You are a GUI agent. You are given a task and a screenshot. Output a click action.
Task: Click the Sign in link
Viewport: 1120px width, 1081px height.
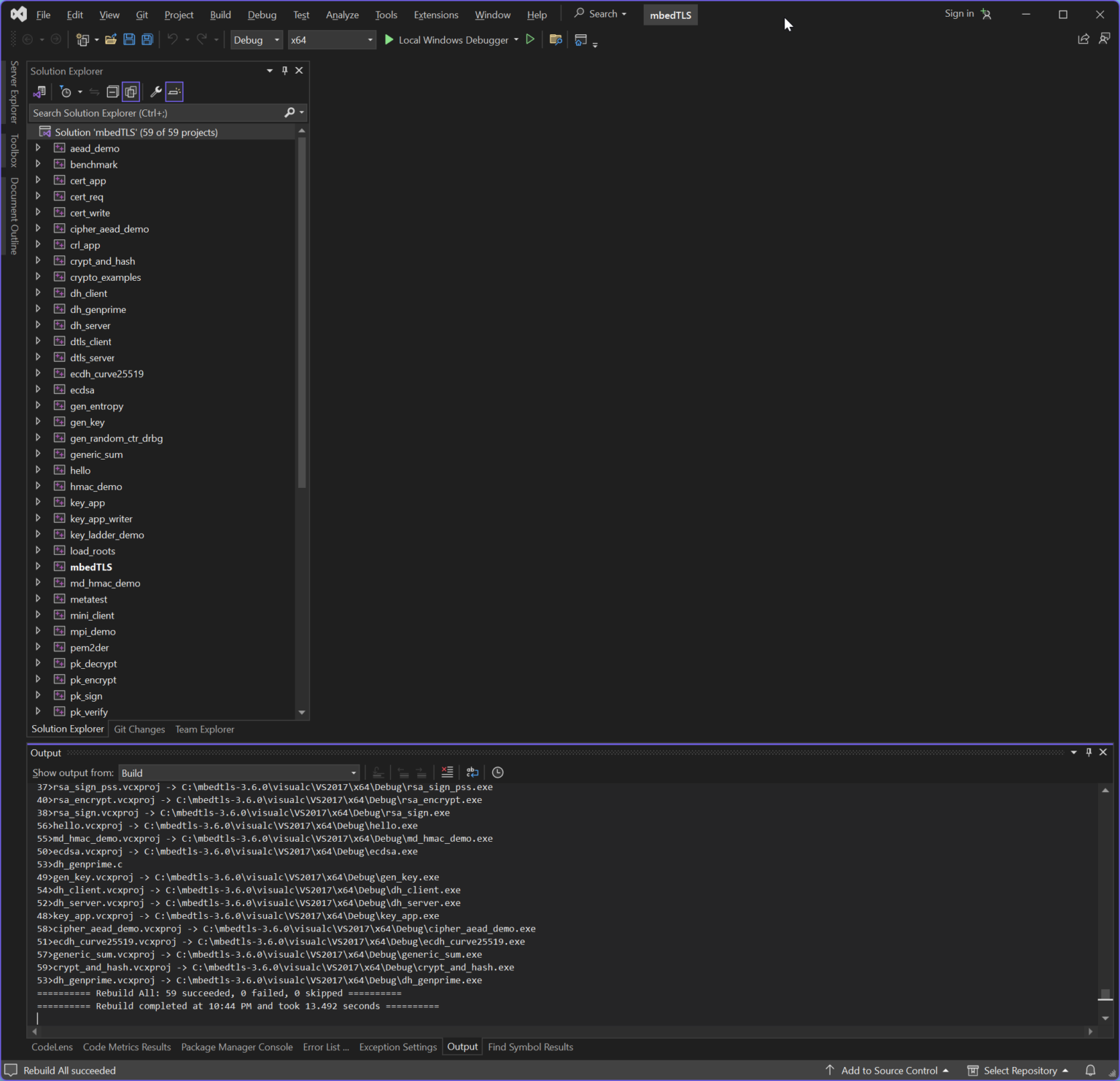959,13
